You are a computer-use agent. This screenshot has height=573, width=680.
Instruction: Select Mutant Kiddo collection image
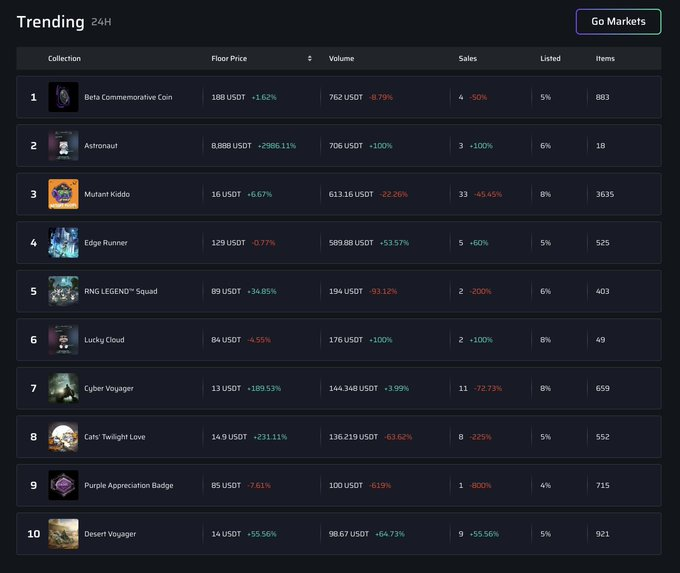pyautogui.click(x=63, y=194)
